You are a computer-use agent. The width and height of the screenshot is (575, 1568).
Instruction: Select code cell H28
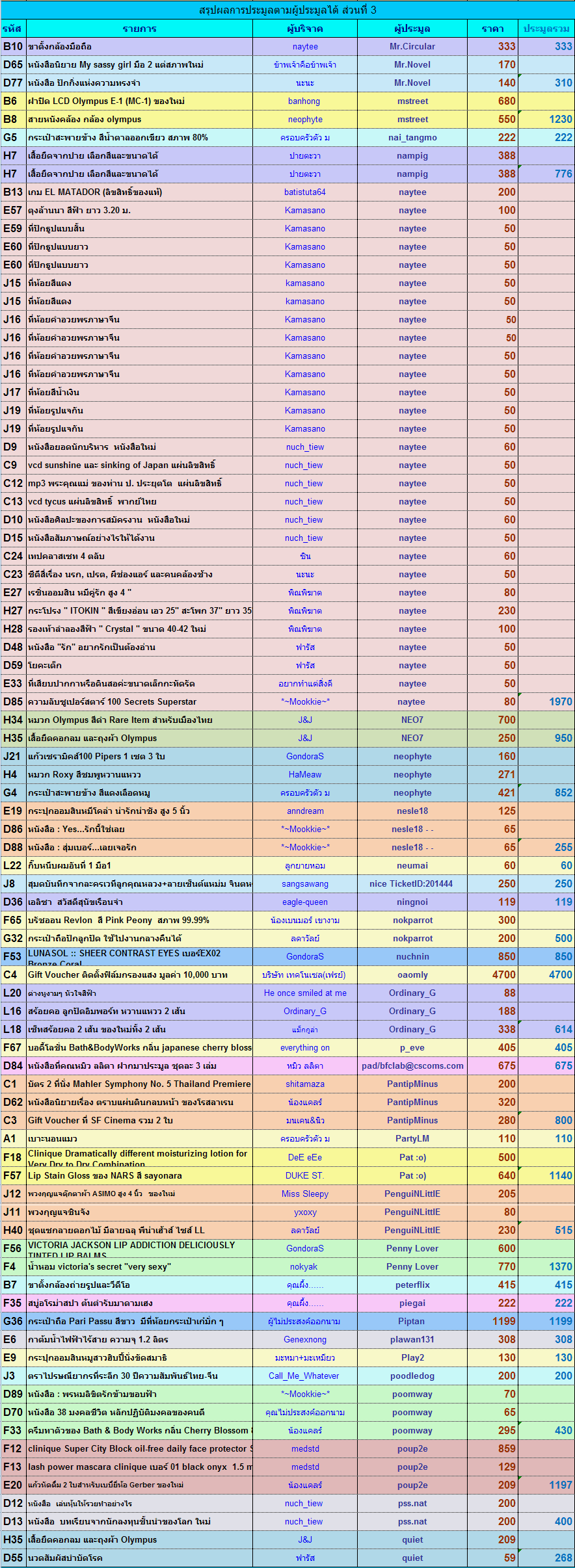[13, 629]
